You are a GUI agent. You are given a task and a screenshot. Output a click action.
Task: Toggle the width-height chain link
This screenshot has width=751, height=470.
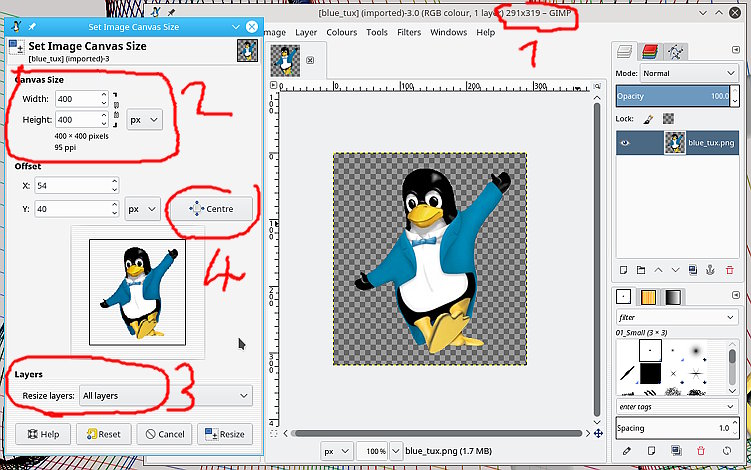point(115,110)
